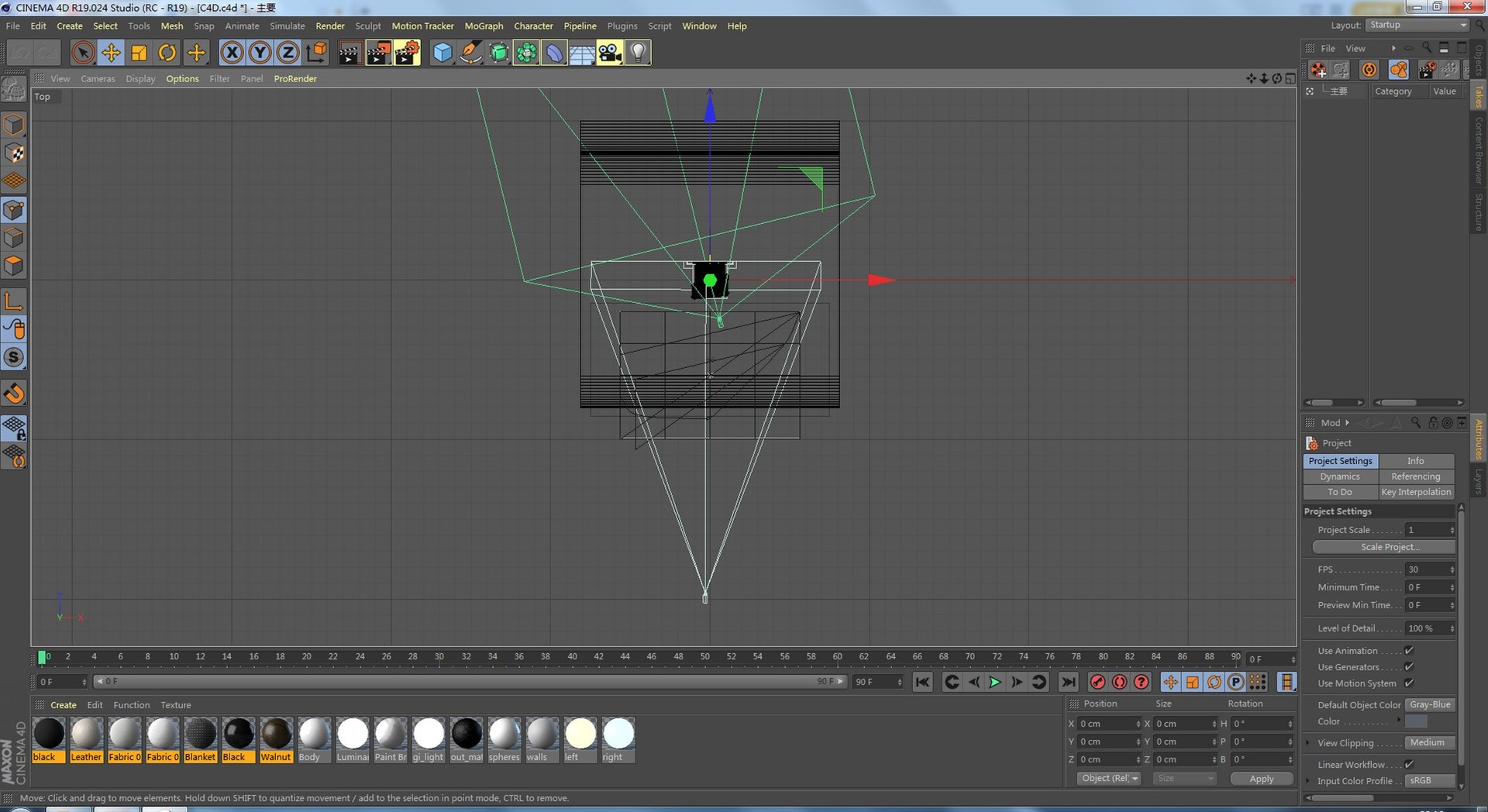1488x812 pixels.
Task: Toggle Z-axis lock icon
Action: coord(288,53)
